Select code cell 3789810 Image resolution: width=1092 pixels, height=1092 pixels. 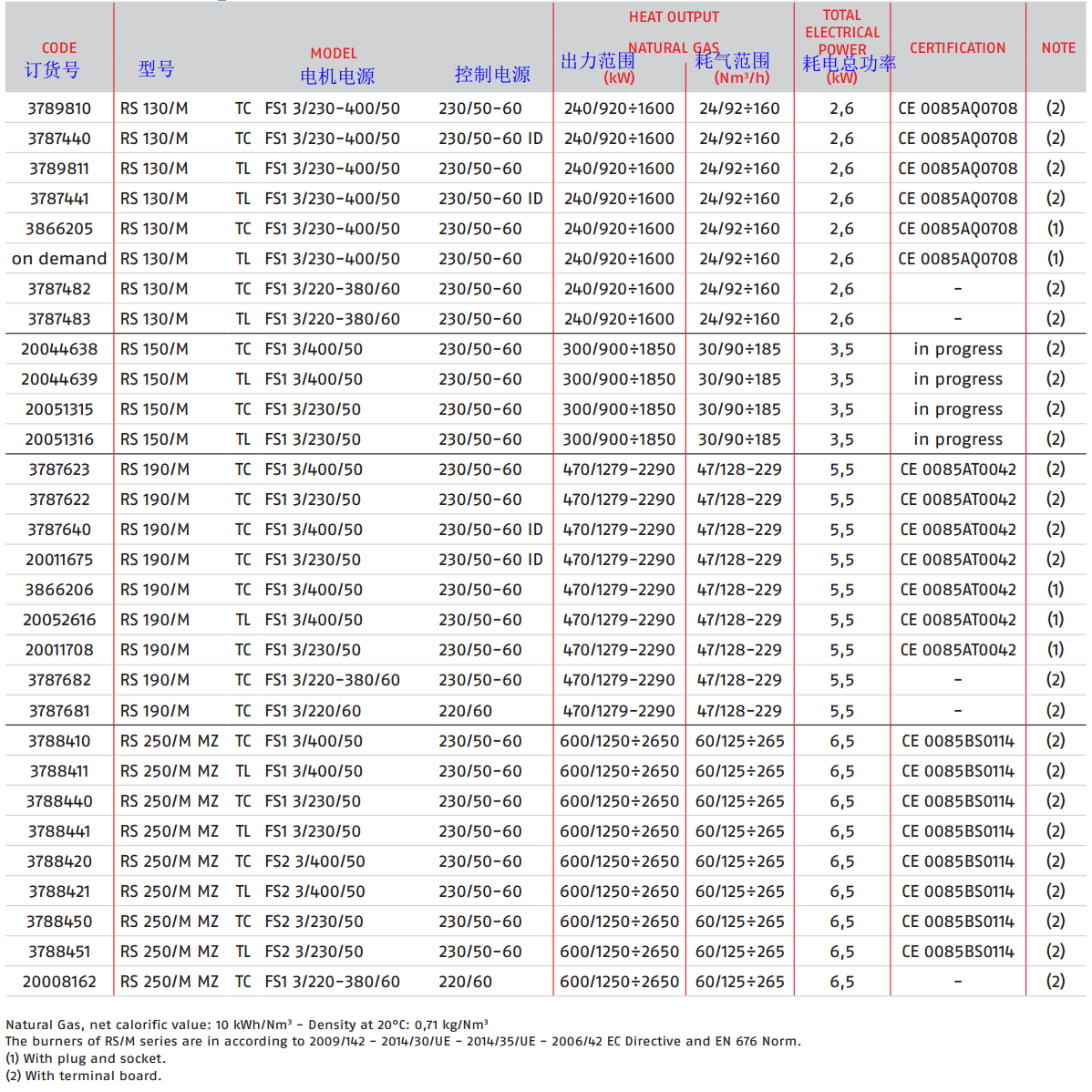59,108
